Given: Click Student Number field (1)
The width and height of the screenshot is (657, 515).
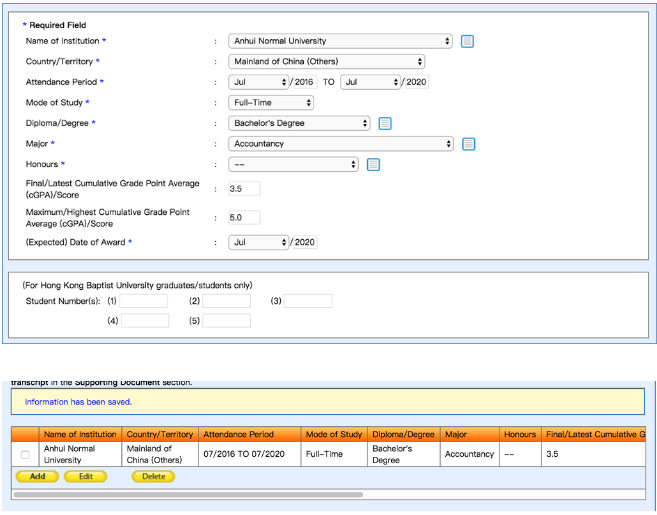Looking at the screenshot, I should (x=145, y=301).
